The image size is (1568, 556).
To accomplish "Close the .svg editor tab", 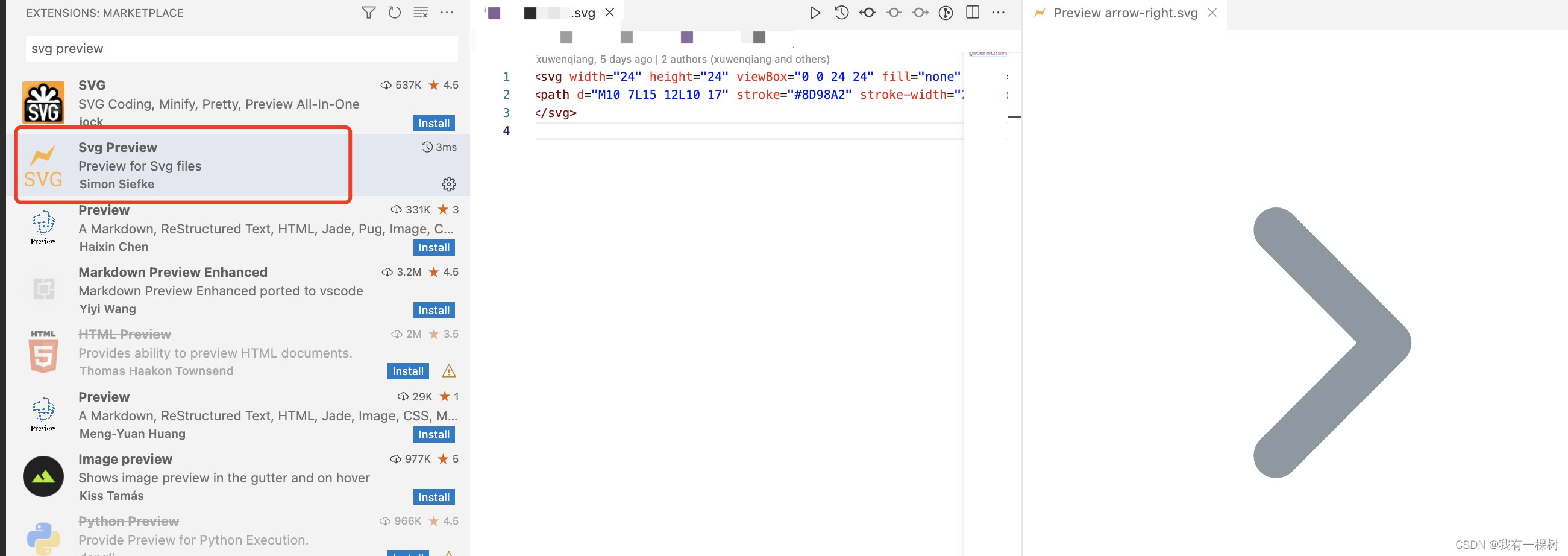I will tap(609, 13).
